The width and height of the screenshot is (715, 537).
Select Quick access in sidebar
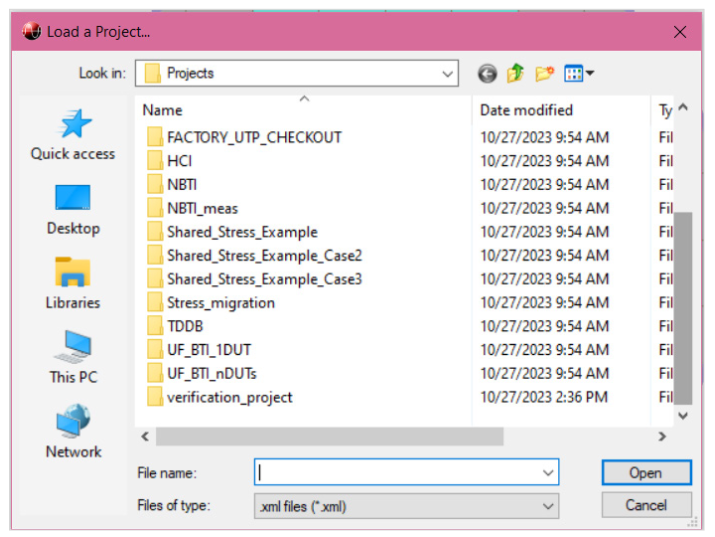(72, 135)
